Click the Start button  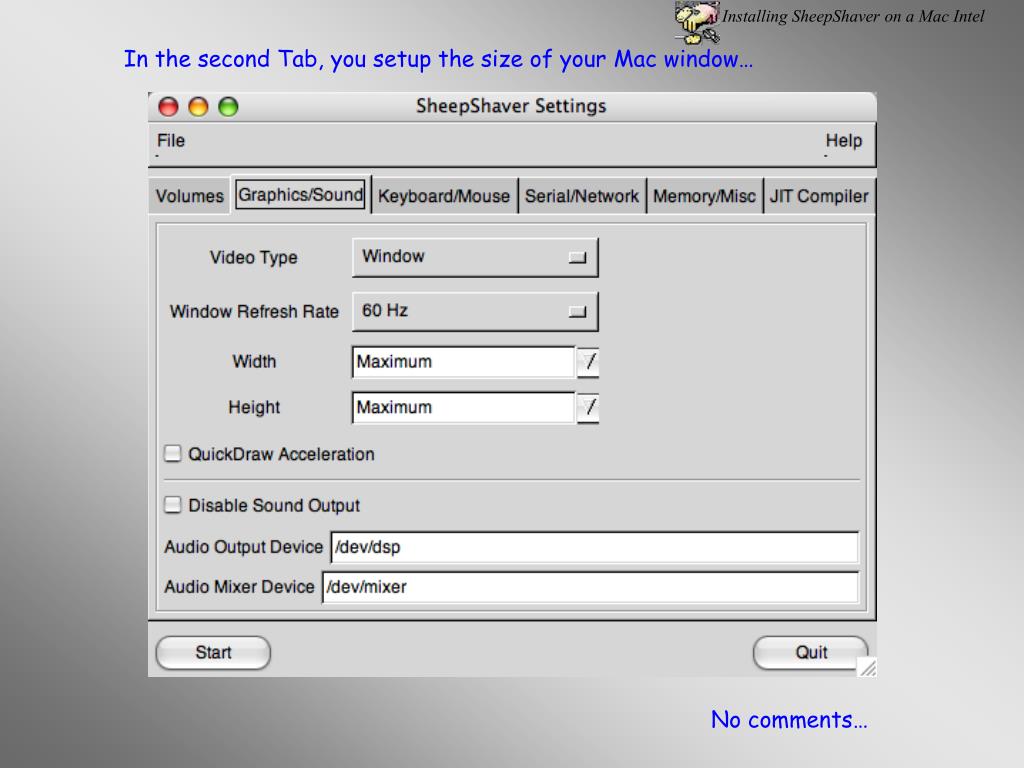click(x=213, y=652)
